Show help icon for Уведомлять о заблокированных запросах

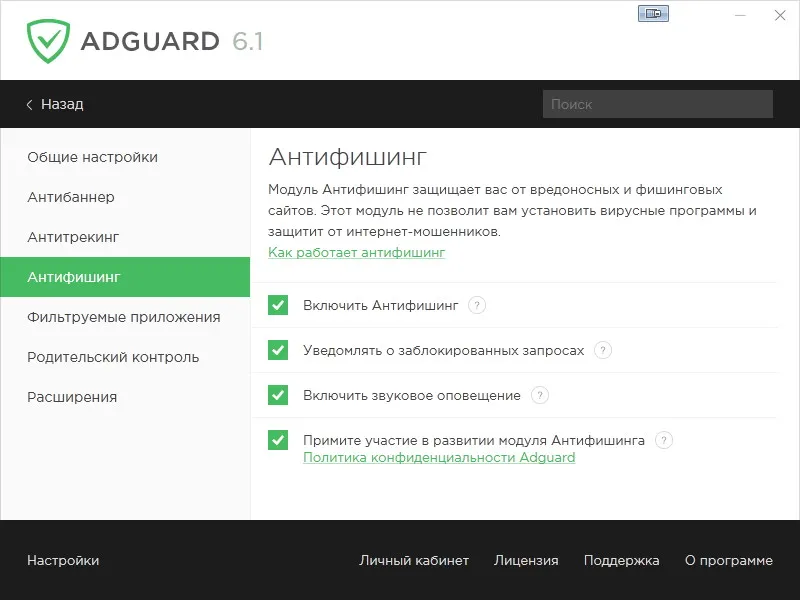point(603,350)
